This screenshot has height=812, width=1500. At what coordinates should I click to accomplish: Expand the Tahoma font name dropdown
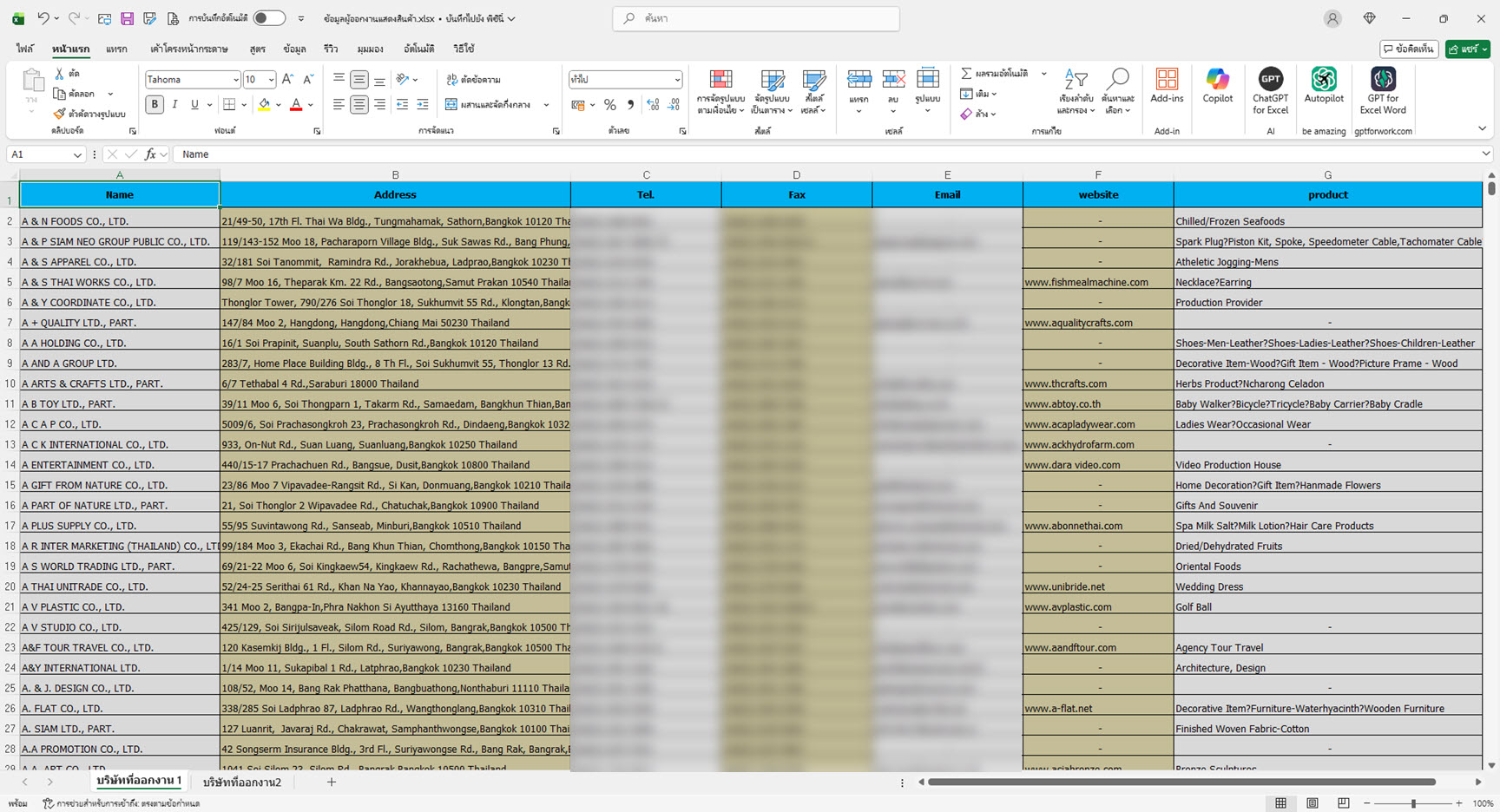click(235, 80)
